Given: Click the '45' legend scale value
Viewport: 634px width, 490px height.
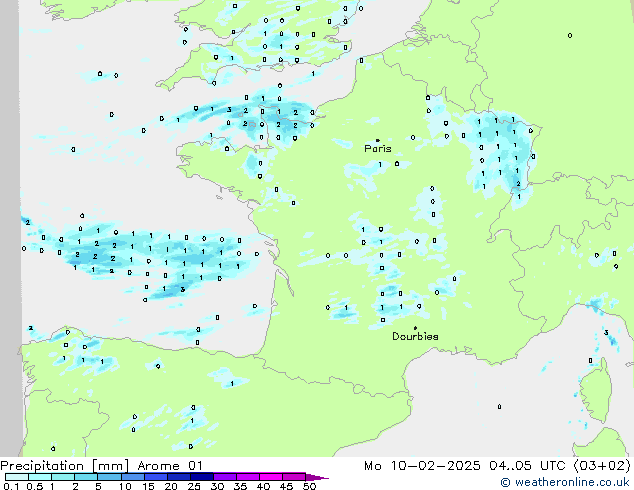Looking at the screenshot, I should click(x=286, y=486).
